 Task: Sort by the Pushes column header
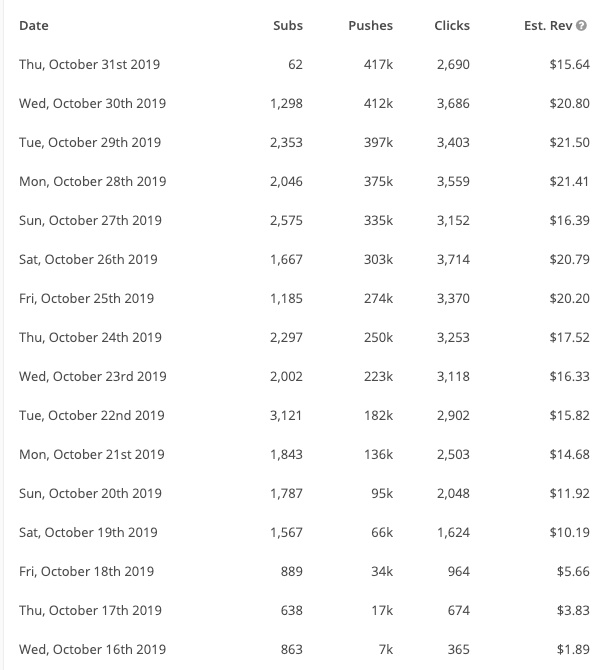click(370, 26)
